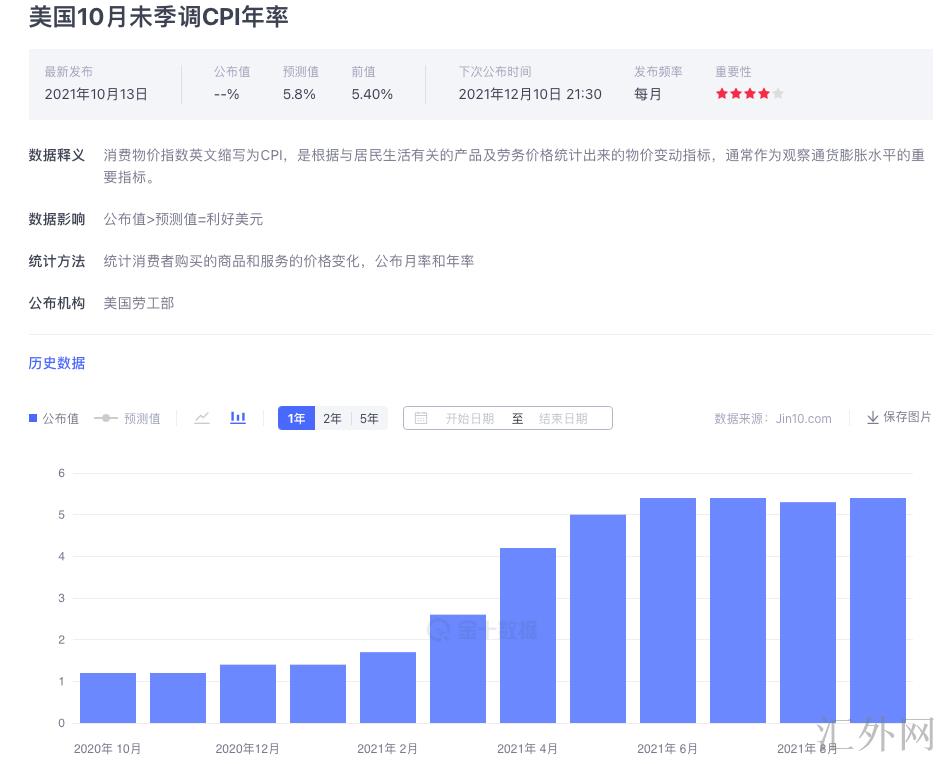
Task: Open the 开始日期 start date picker
Action: coord(469,418)
